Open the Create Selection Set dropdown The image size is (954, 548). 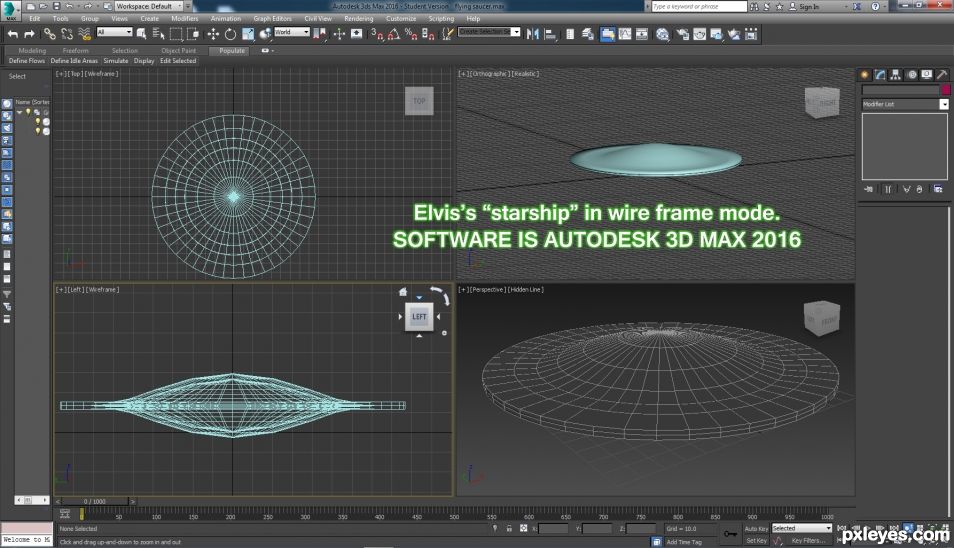489,32
